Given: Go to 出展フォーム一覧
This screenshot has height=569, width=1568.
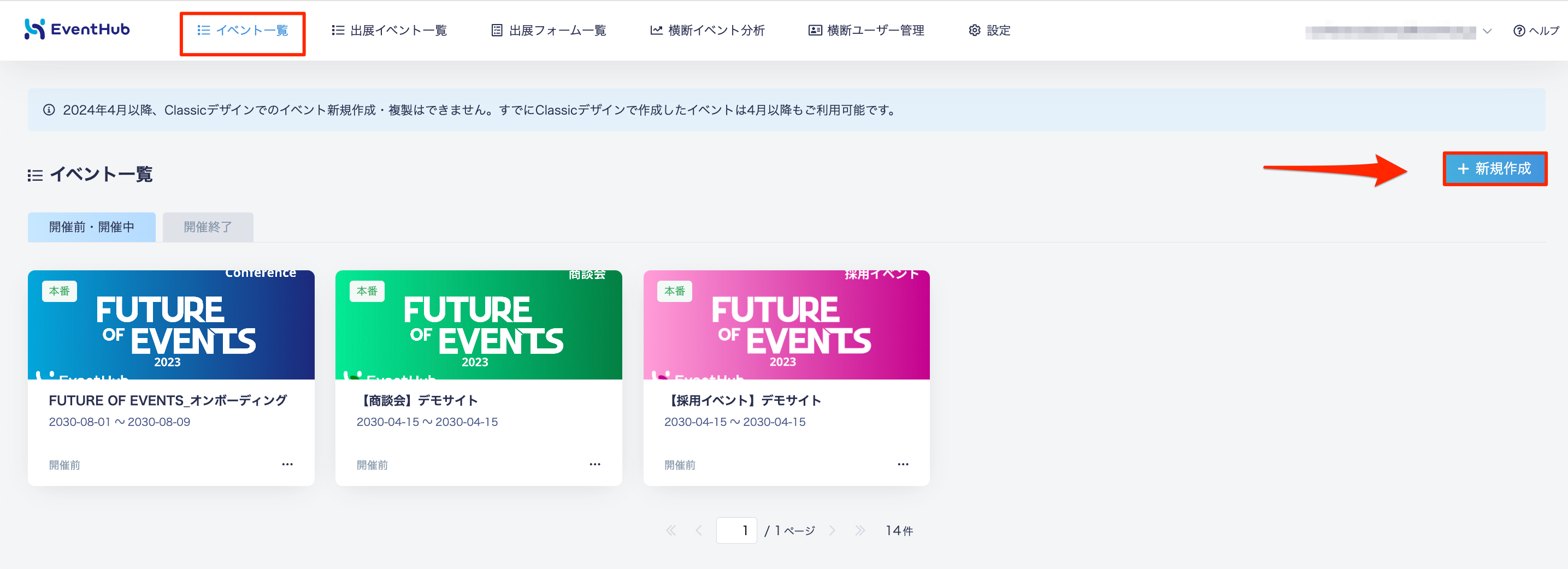Looking at the screenshot, I should coord(549,31).
